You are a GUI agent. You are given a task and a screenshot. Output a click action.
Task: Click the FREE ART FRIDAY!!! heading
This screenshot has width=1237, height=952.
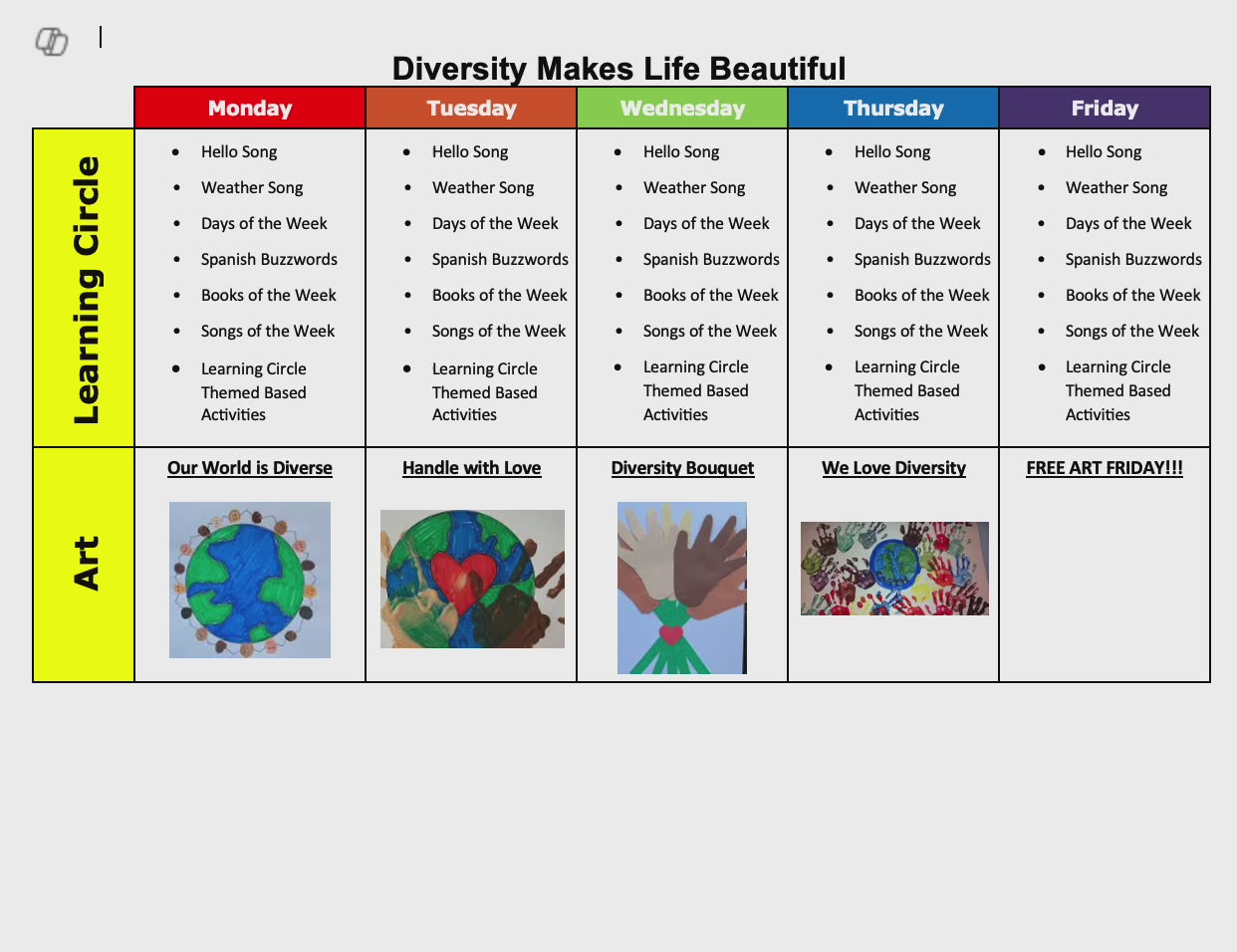(1105, 468)
